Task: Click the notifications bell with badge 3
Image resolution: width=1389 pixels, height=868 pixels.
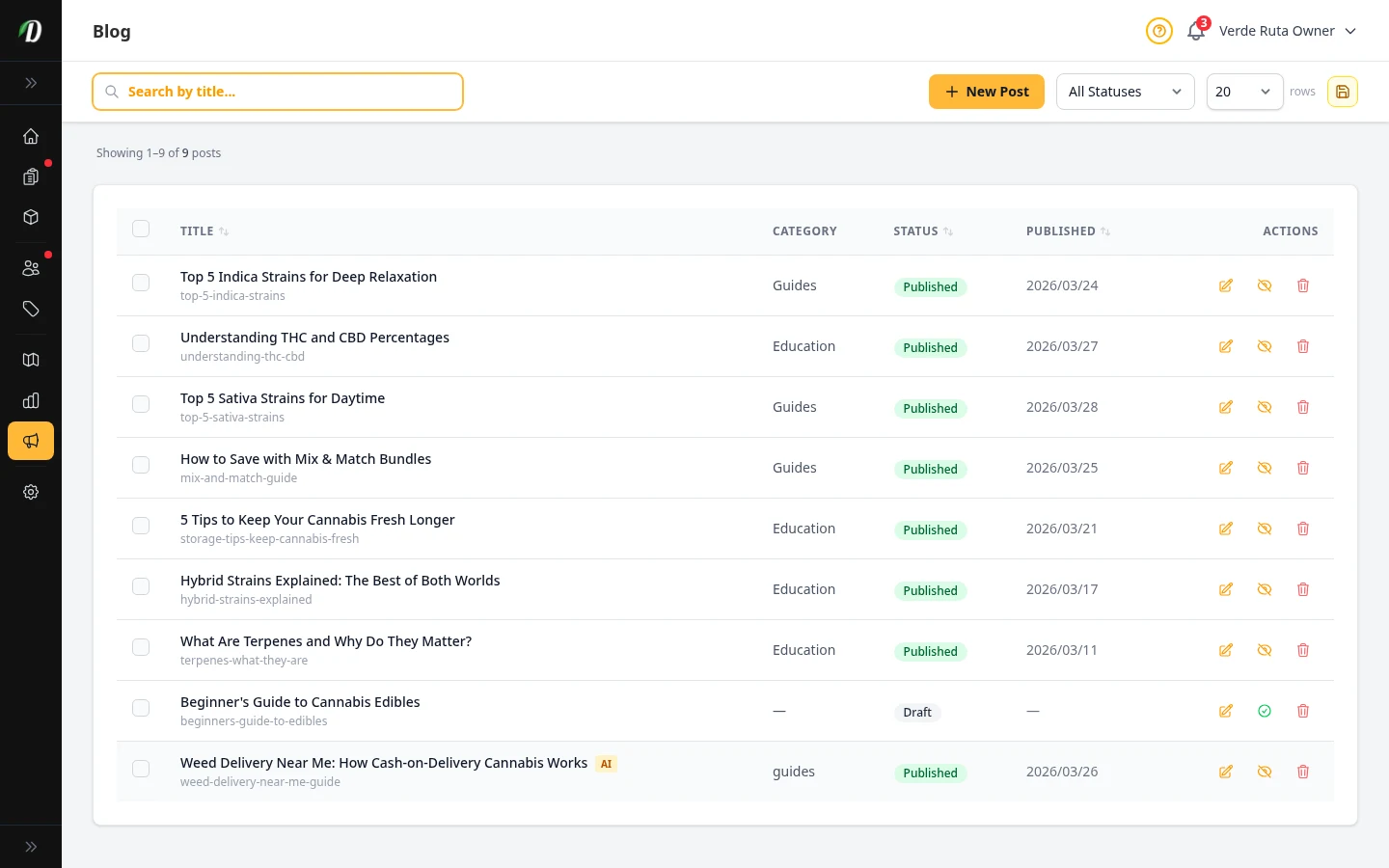Action: point(1195,32)
